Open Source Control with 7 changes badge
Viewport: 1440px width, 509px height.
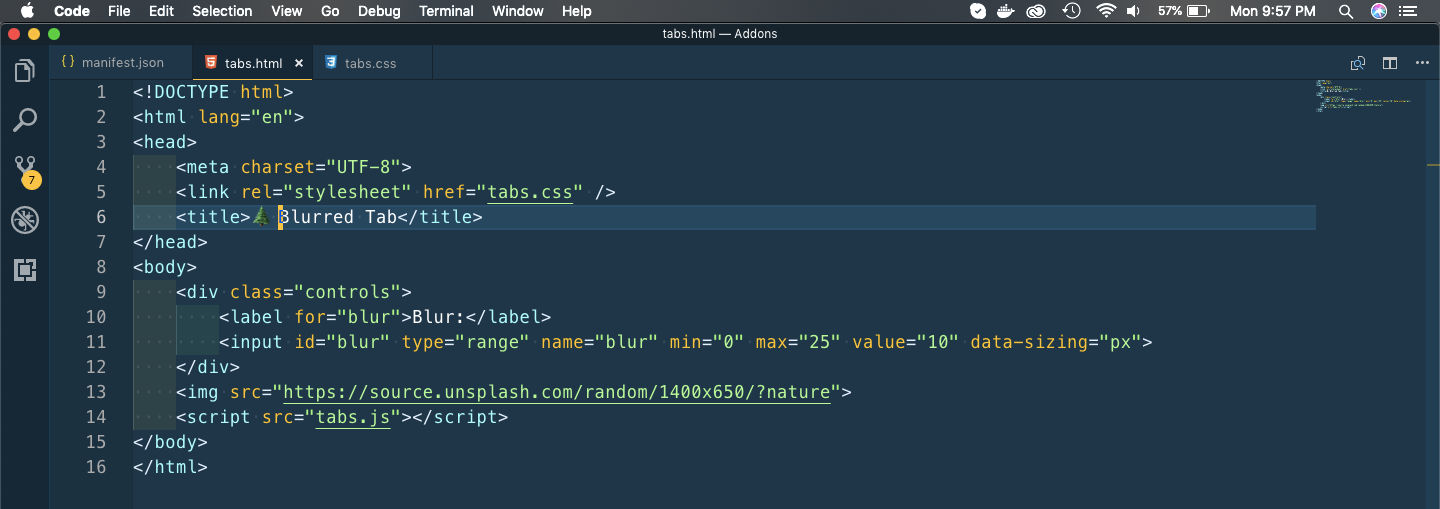click(x=25, y=170)
